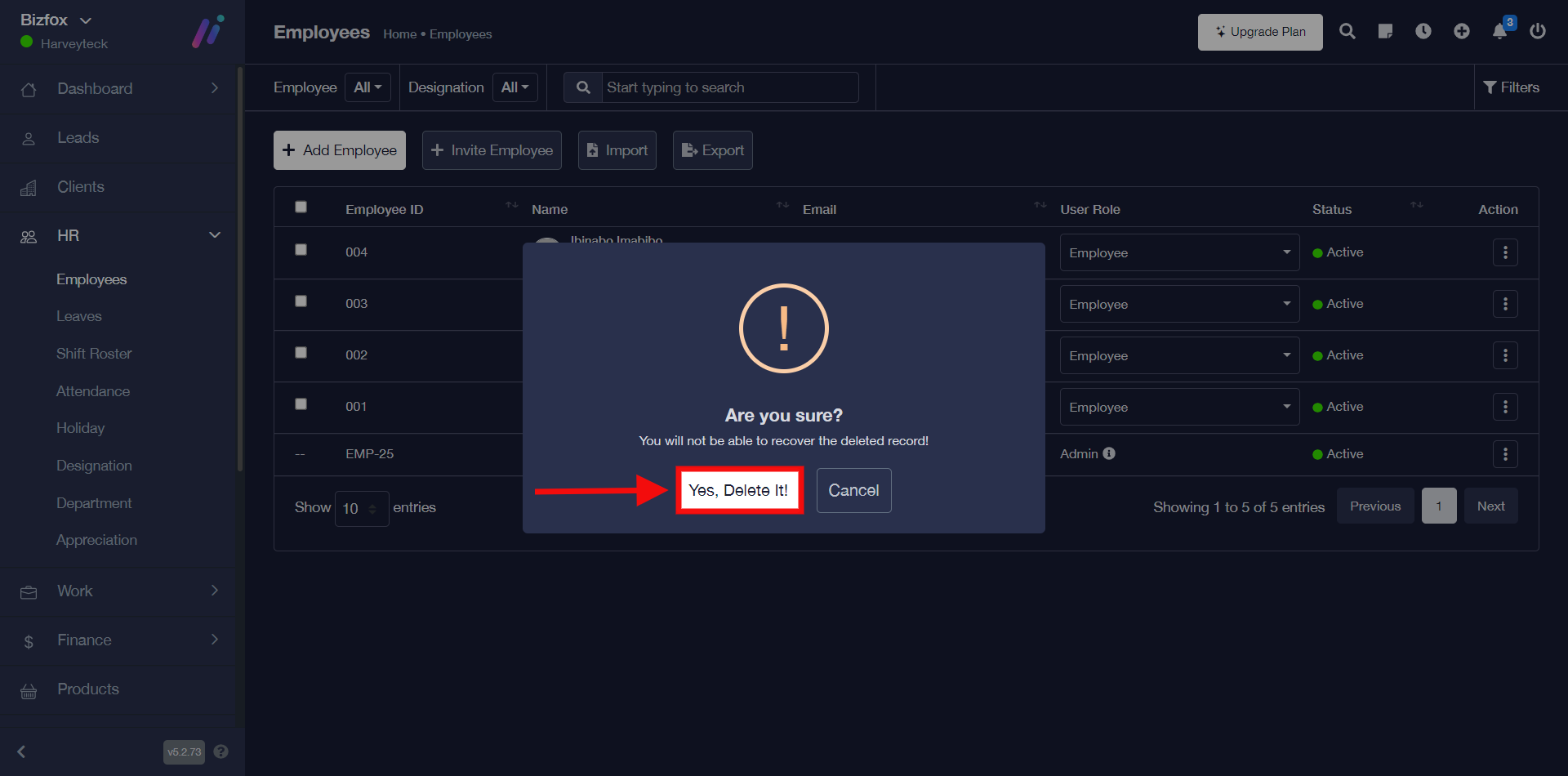
Task: Open the timer clock icon
Action: tap(1423, 32)
